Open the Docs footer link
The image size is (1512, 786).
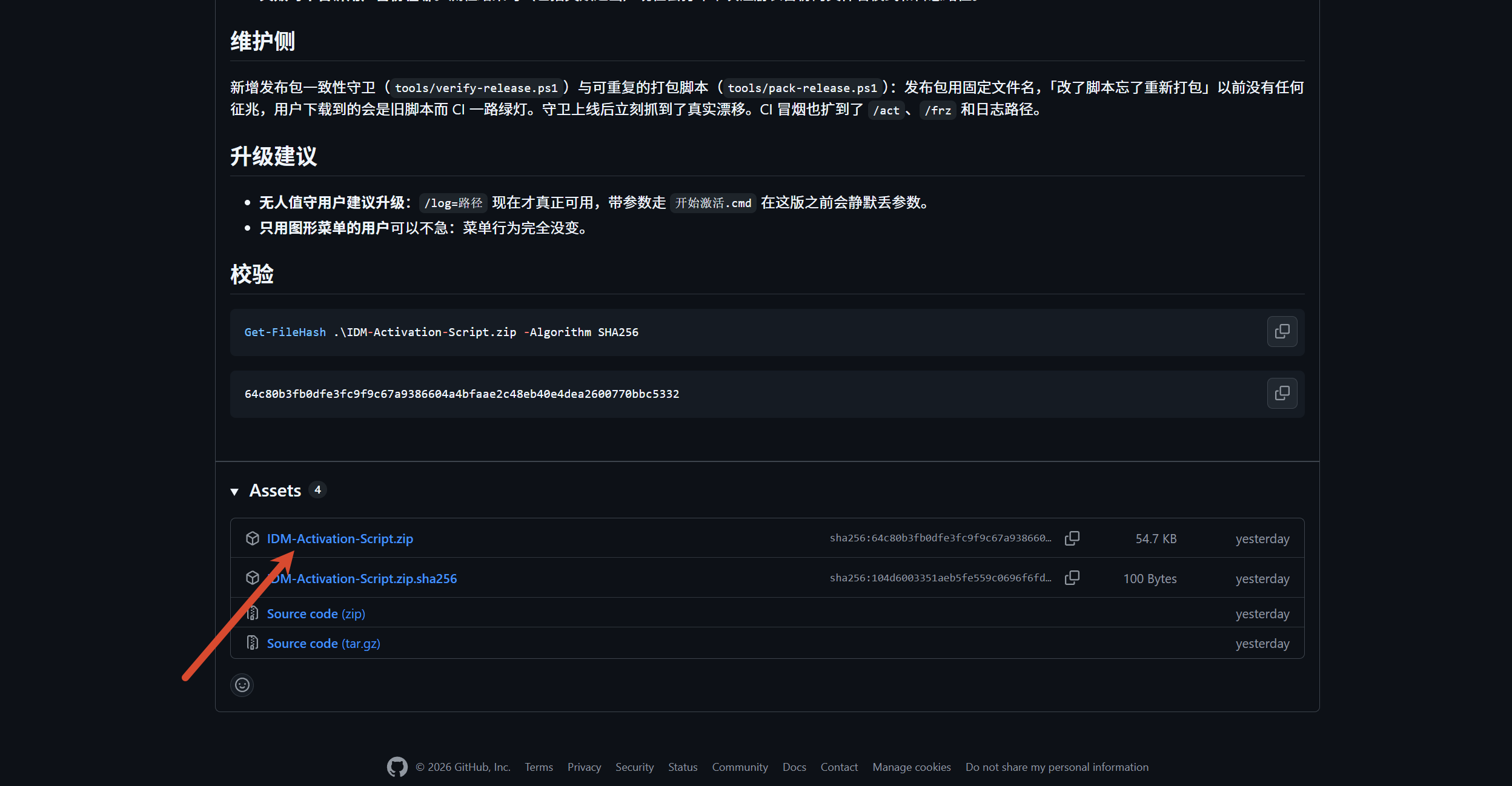click(x=794, y=767)
